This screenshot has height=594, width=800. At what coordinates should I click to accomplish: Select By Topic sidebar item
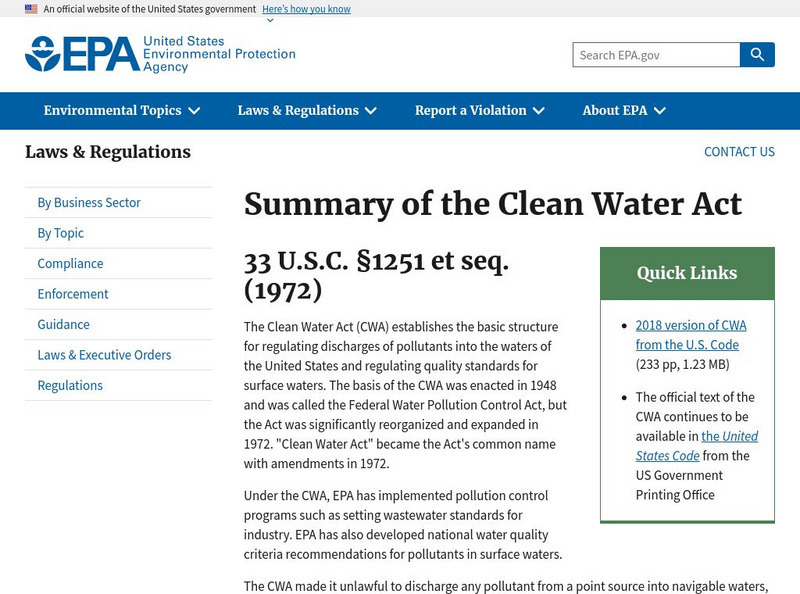tap(61, 233)
